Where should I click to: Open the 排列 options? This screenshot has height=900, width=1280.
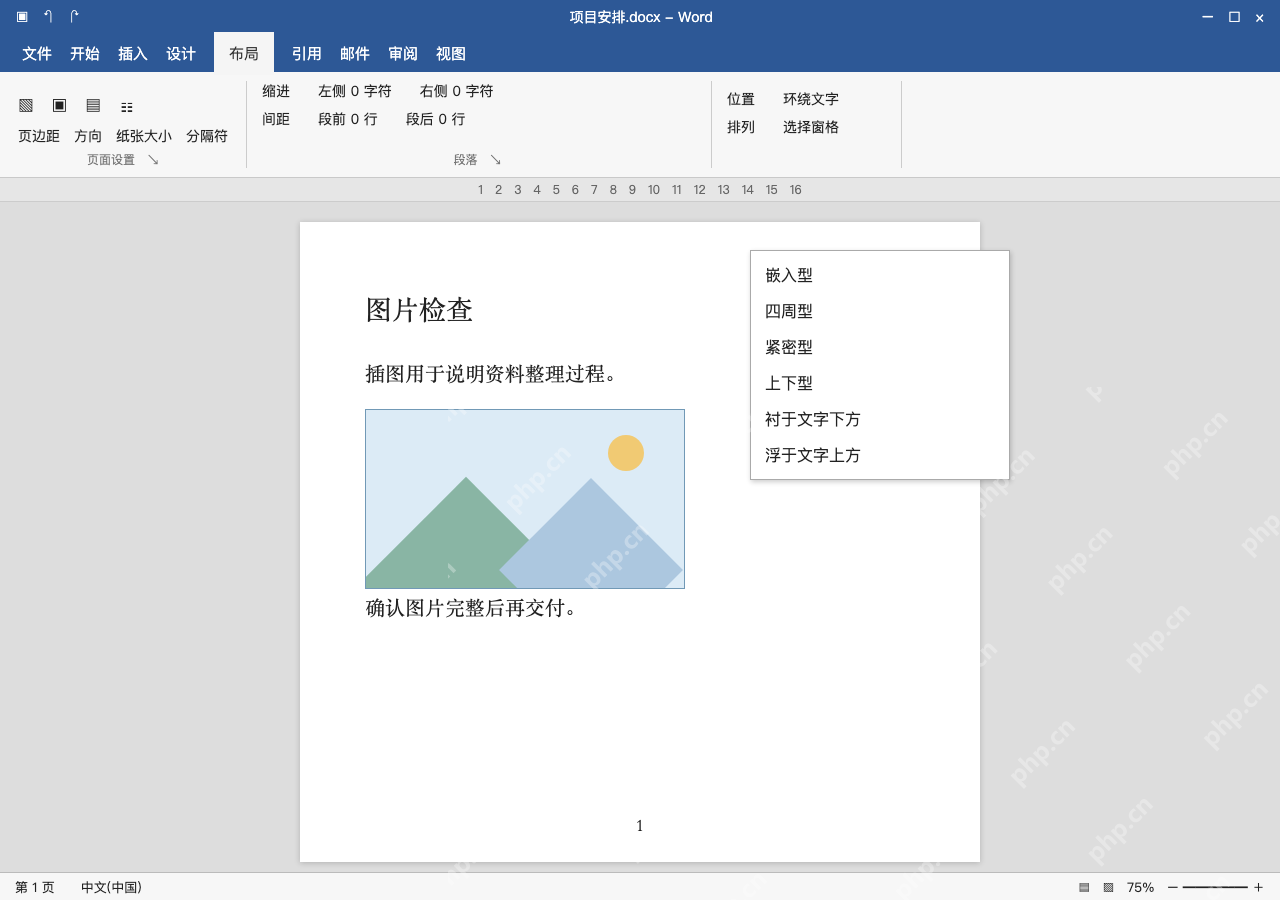pyautogui.click(x=741, y=127)
